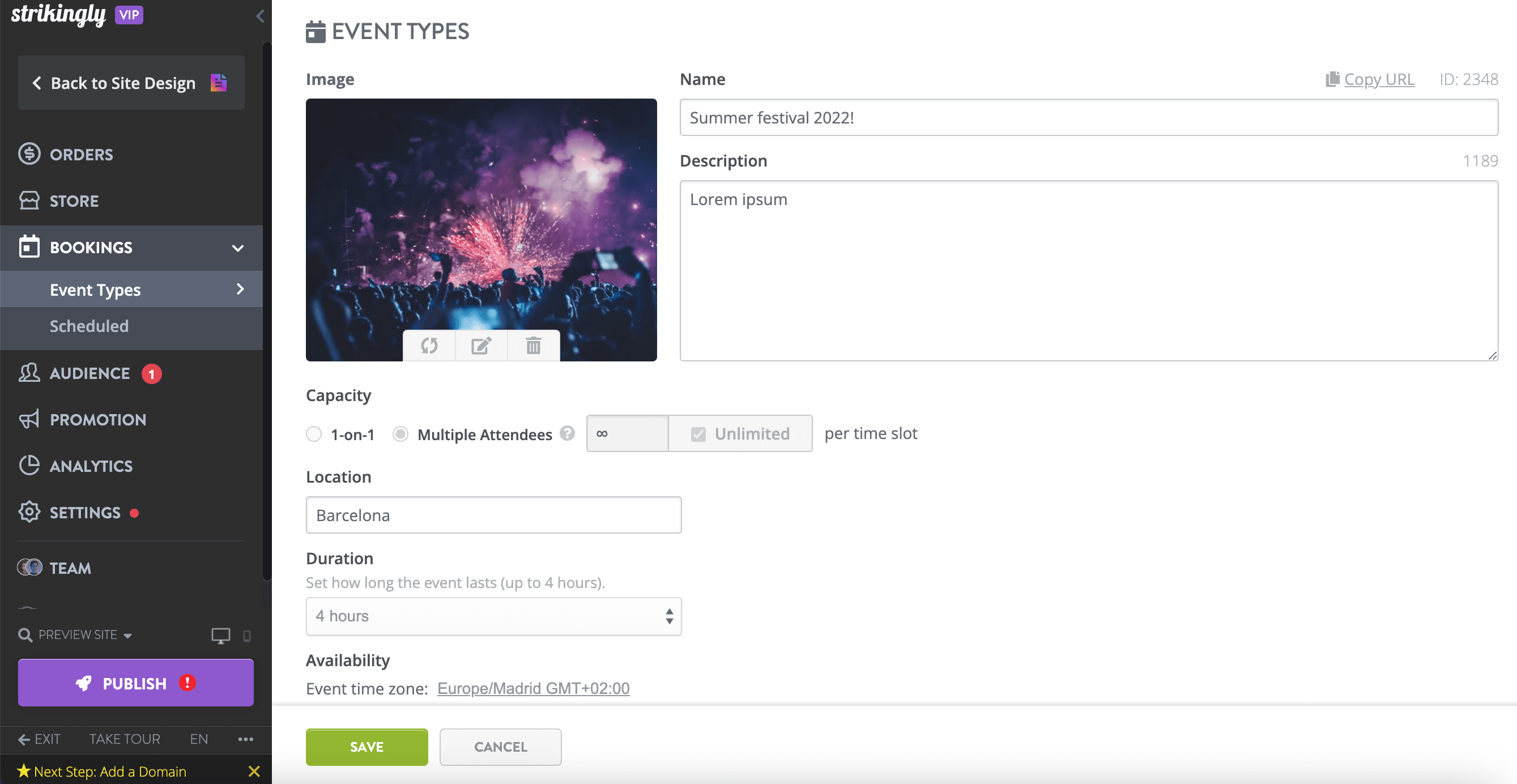Click the green Save button
Image resolution: width=1517 pixels, height=784 pixels.
(x=367, y=747)
